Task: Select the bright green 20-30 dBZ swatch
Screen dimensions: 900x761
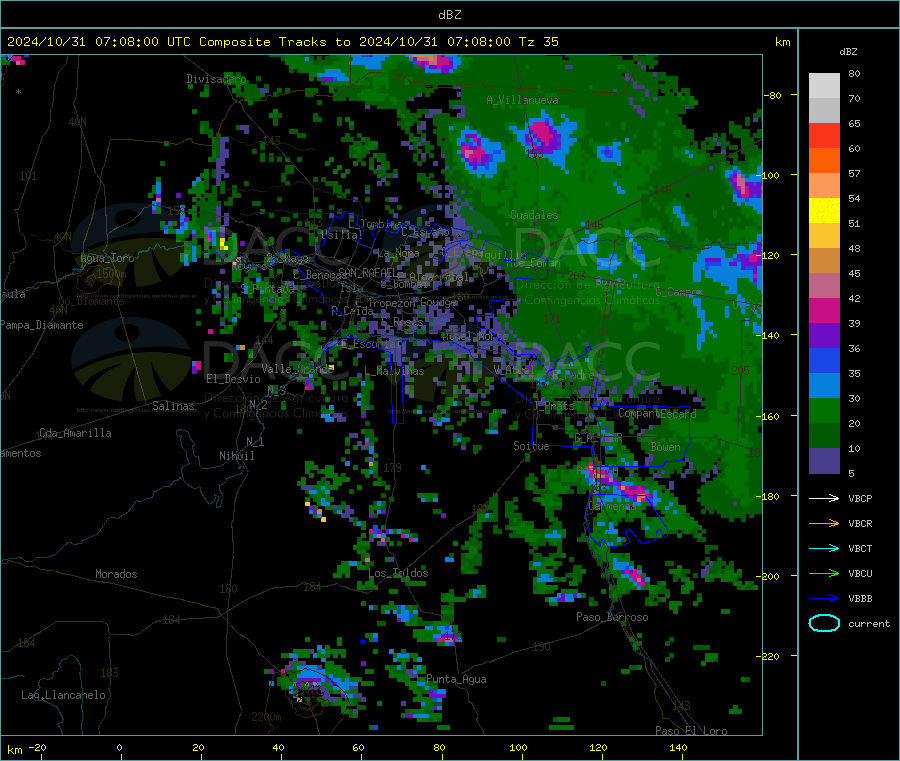Action: pyautogui.click(x=824, y=411)
